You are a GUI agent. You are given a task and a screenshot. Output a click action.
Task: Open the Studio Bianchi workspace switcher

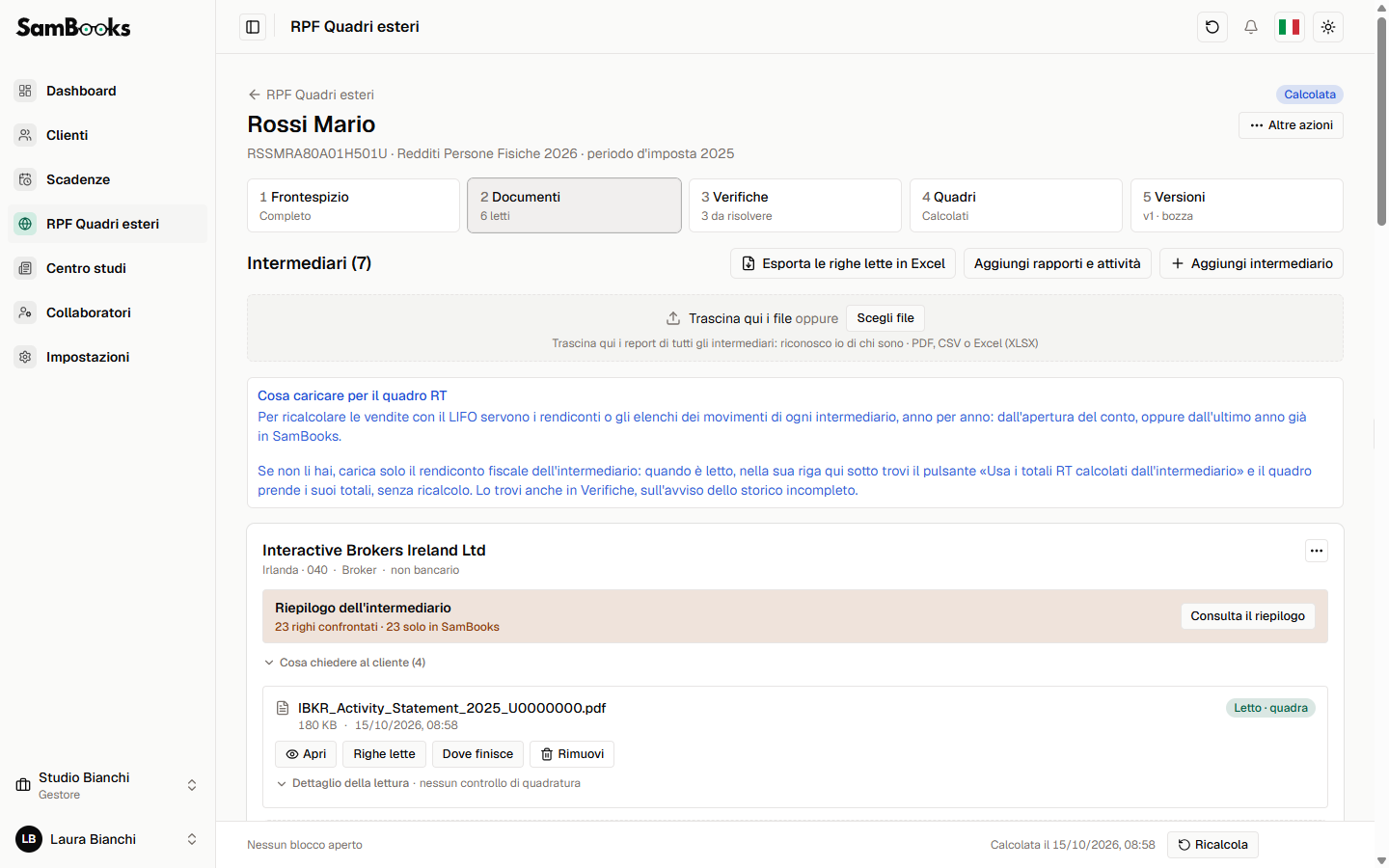[x=107, y=785]
